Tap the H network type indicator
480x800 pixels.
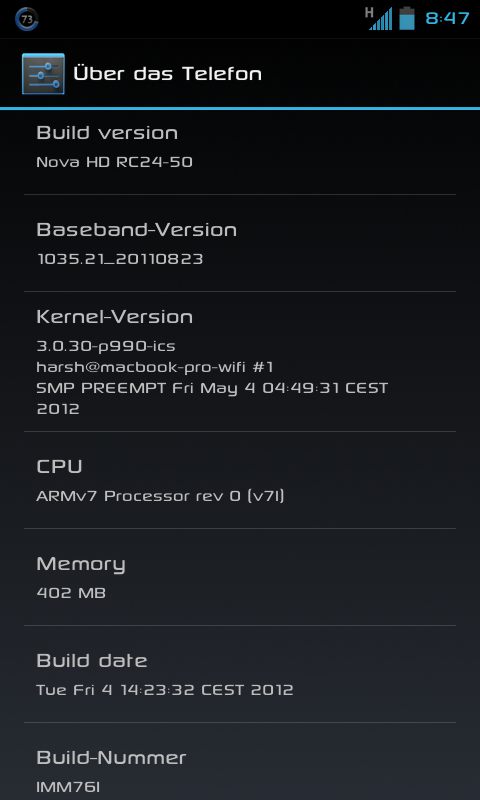[x=369, y=12]
